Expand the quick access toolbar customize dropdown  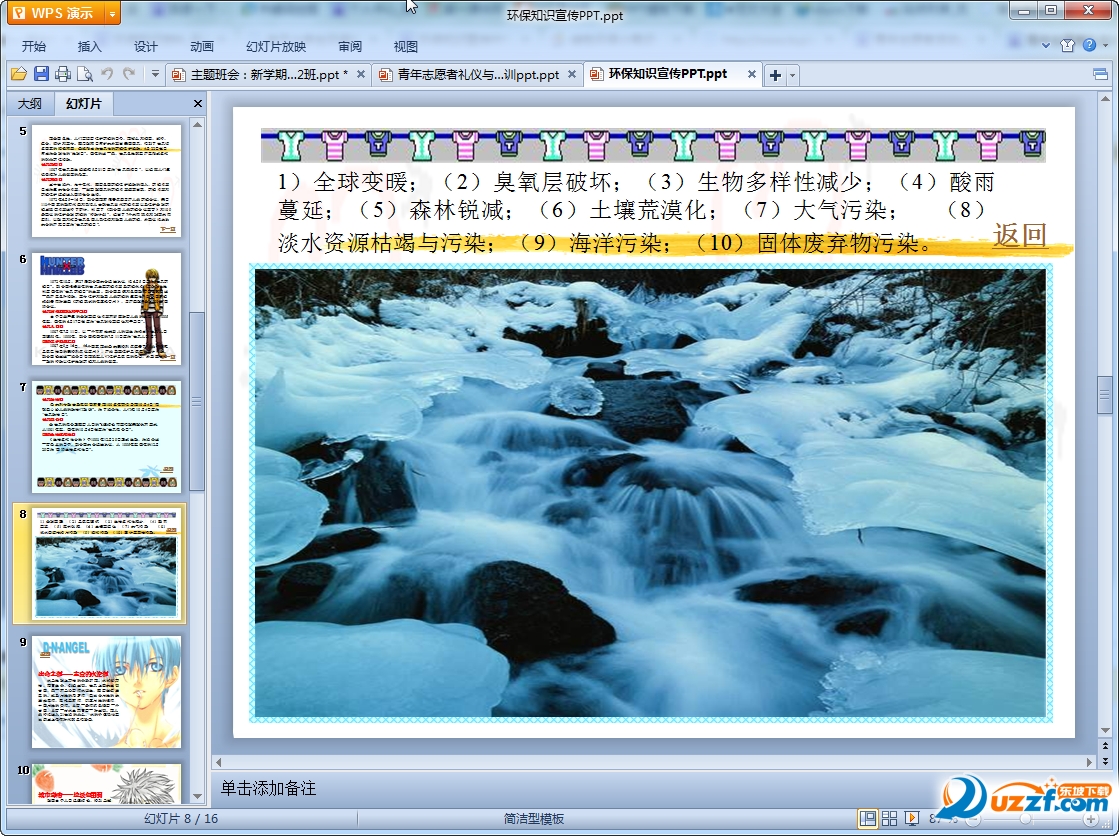[155, 74]
